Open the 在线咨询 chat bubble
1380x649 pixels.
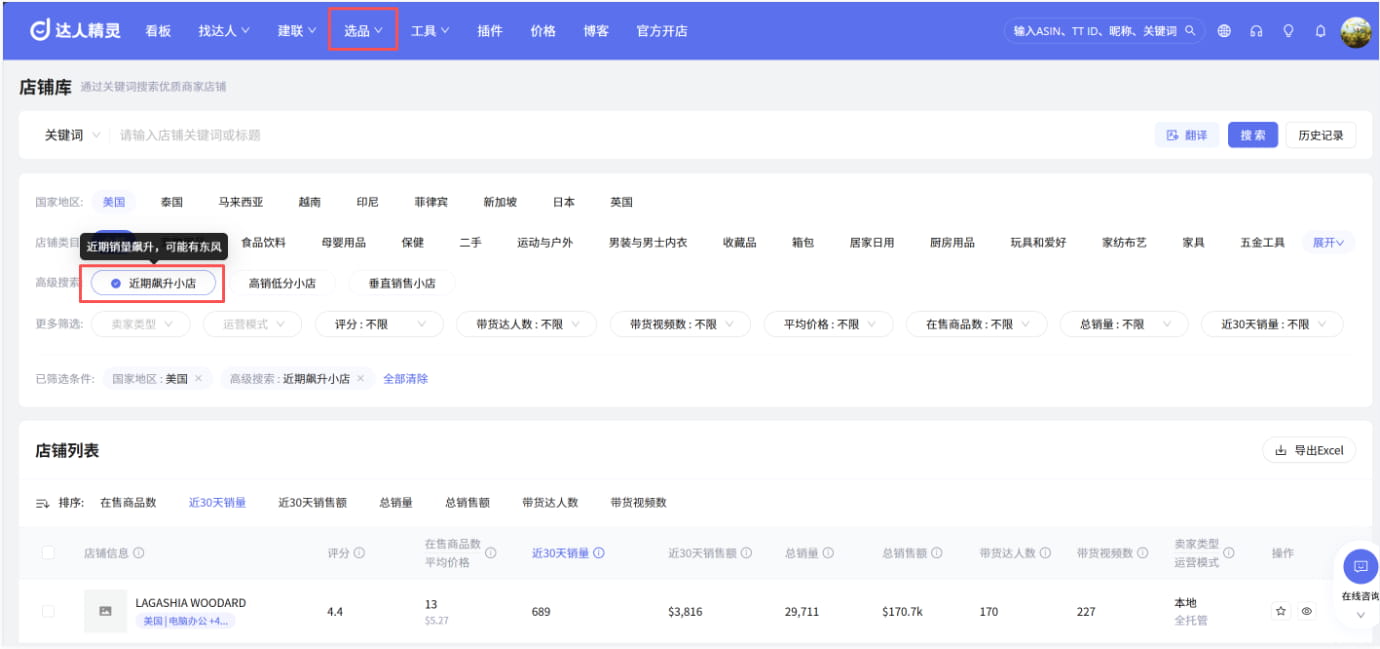[x=1360, y=566]
